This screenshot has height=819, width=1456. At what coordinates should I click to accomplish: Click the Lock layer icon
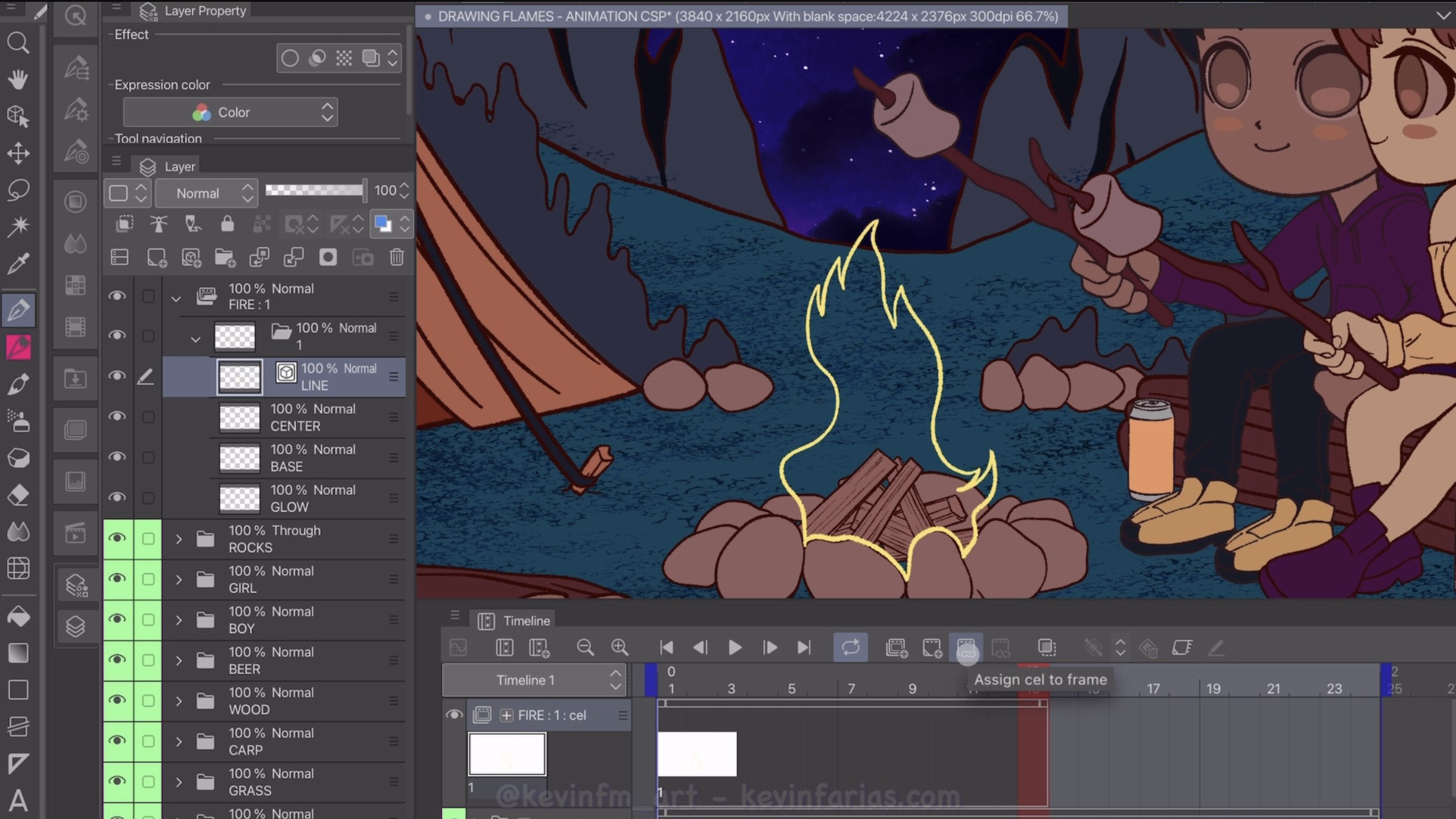coord(227,224)
